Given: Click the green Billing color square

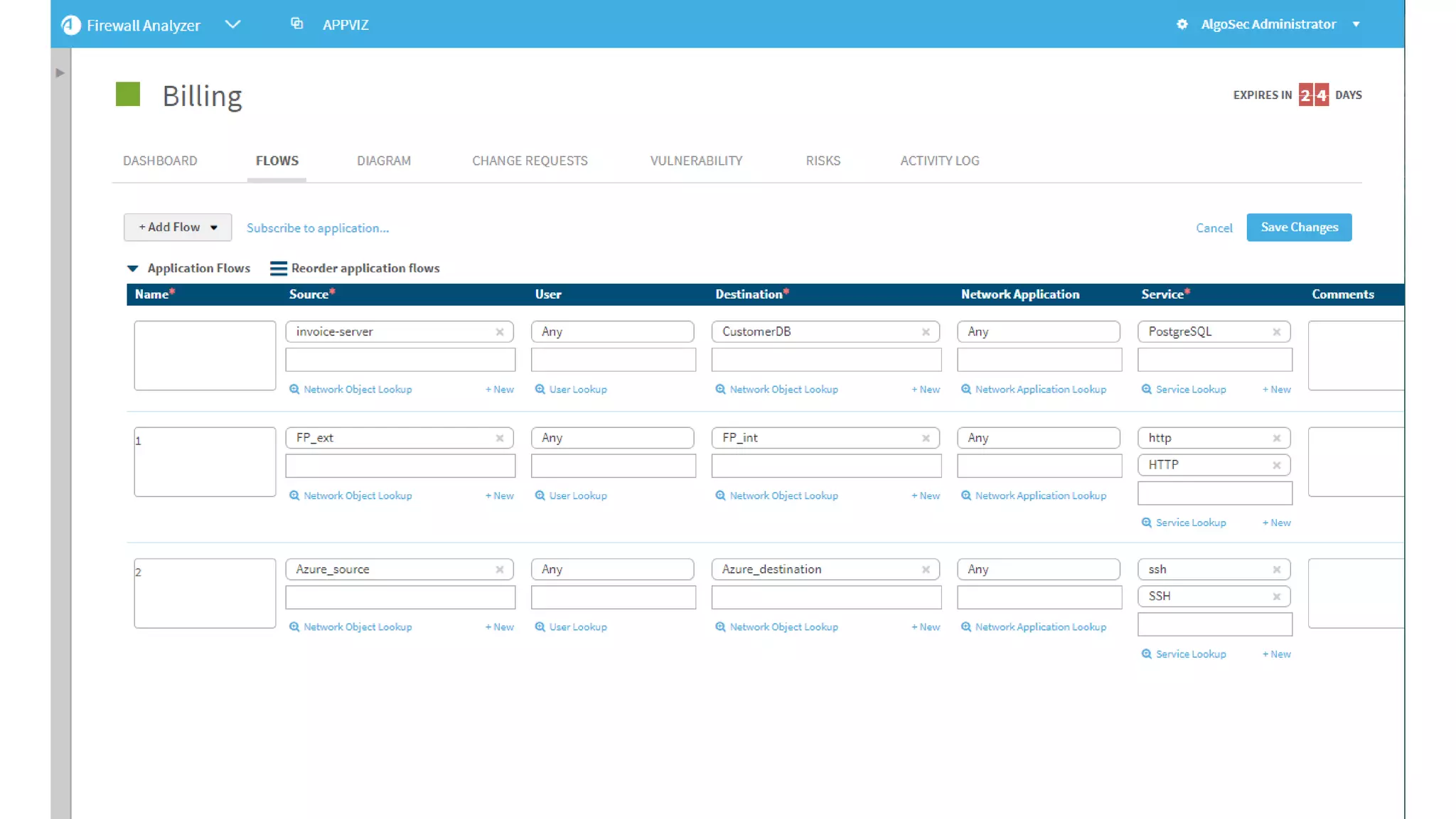Looking at the screenshot, I should 128,94.
